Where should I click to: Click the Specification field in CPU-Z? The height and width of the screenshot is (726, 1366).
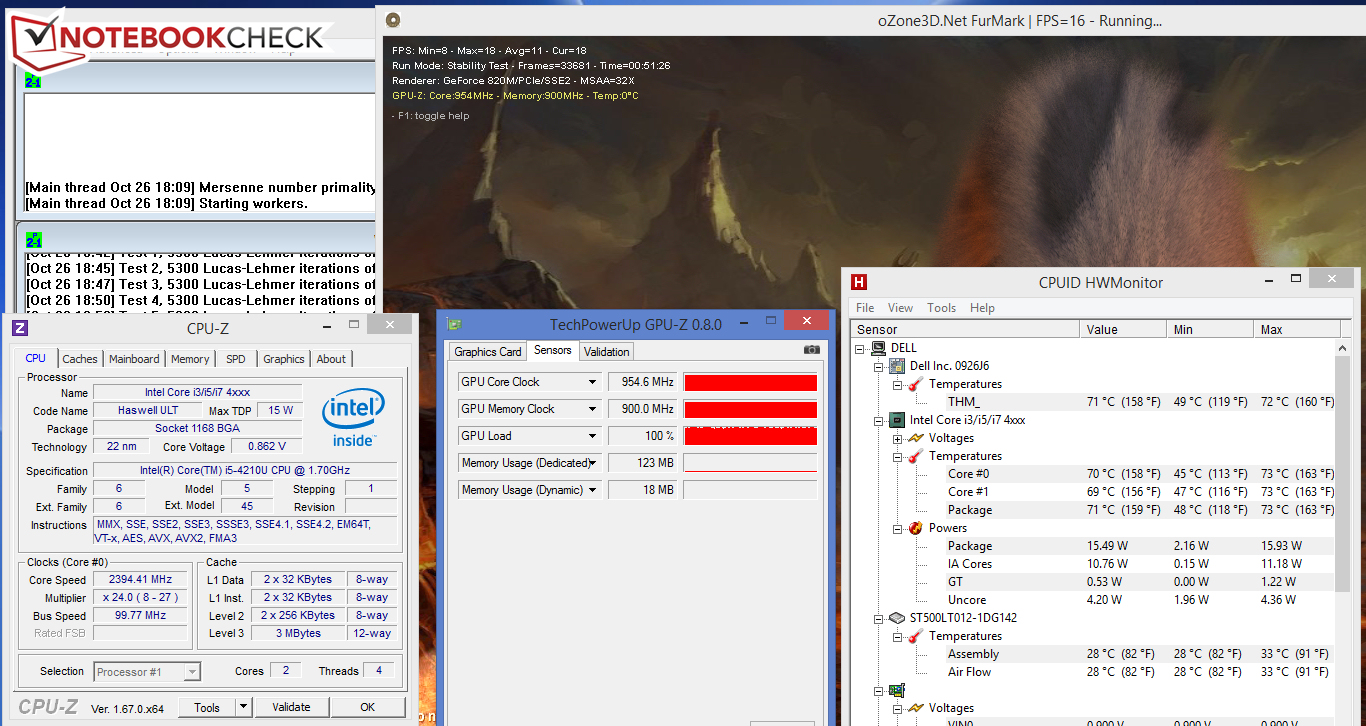pos(244,471)
